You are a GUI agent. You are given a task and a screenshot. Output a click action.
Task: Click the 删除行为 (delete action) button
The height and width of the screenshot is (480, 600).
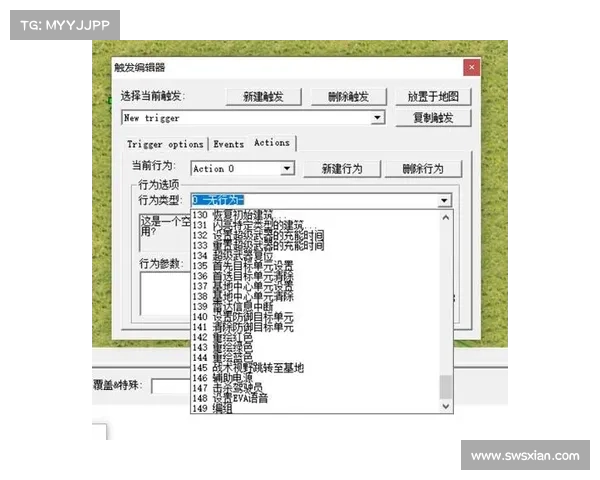pos(423,168)
